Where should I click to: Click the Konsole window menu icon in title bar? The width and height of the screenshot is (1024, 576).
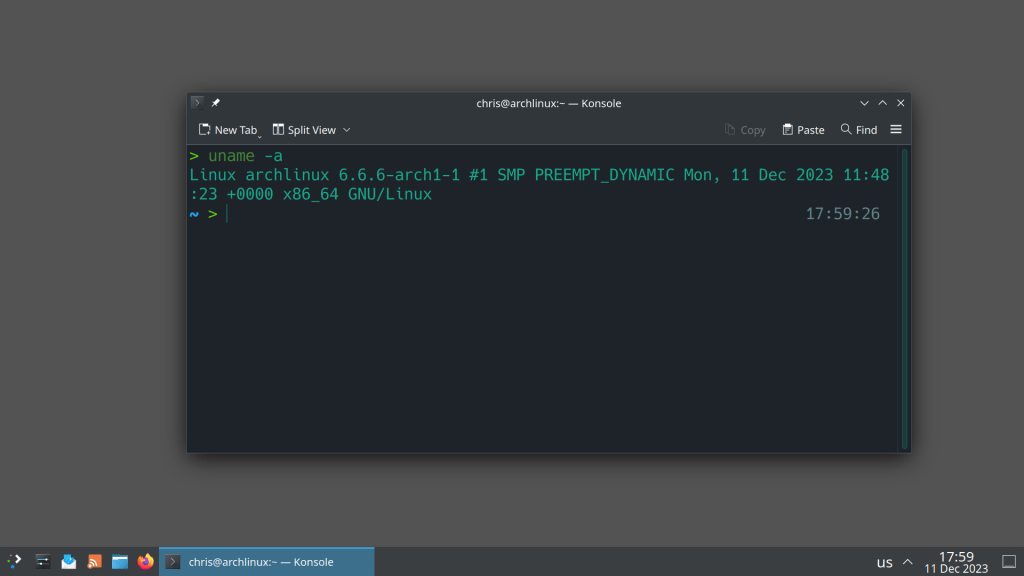coord(197,103)
